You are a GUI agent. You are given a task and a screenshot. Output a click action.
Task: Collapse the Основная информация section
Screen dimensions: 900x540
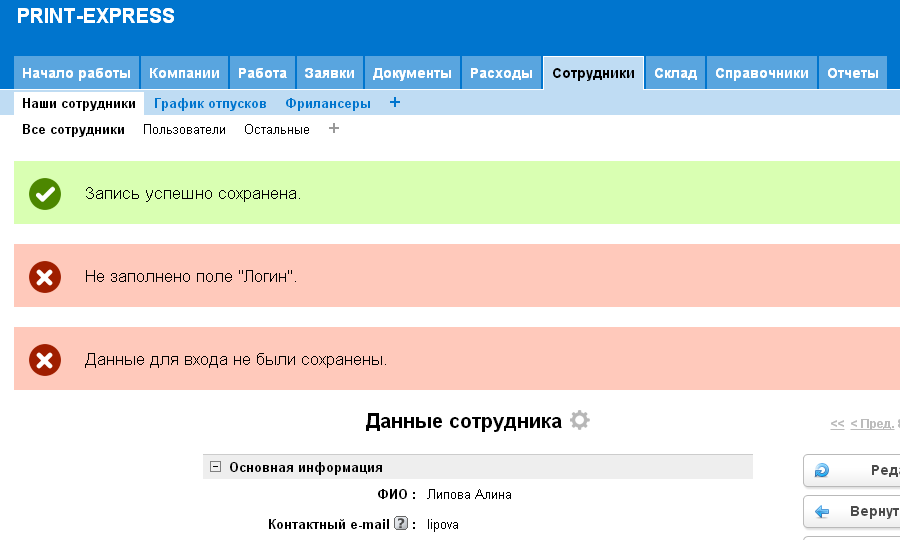215,467
